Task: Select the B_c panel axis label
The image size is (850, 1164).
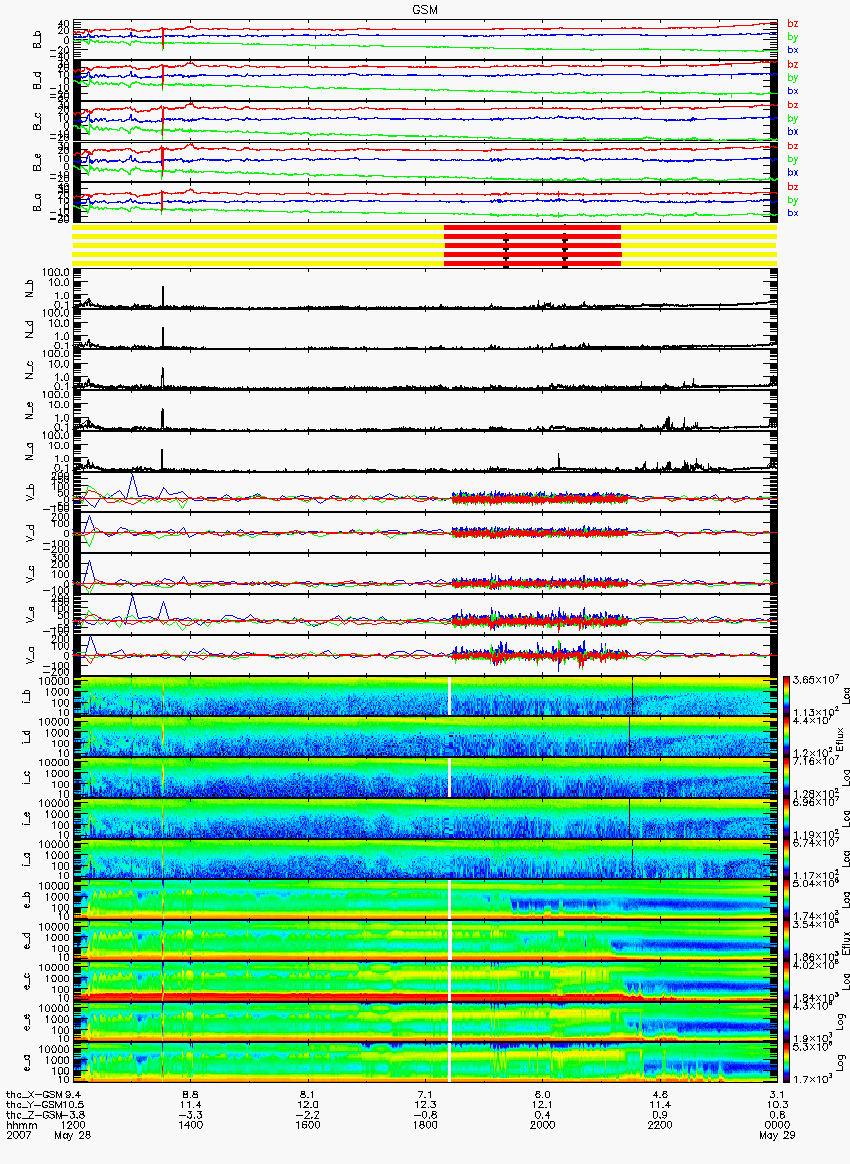Action: (x=38, y=122)
